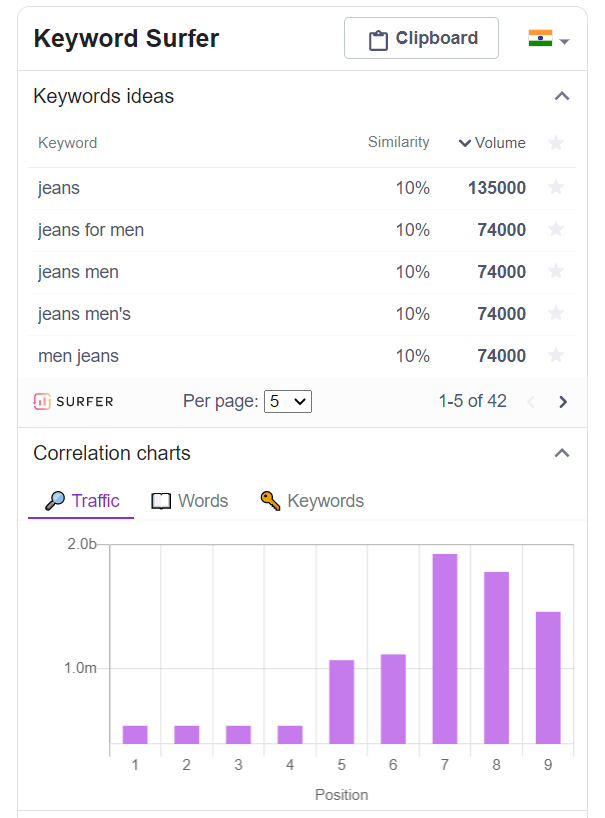Go to next page of keywords
The width and height of the screenshot is (605, 818).
563,402
